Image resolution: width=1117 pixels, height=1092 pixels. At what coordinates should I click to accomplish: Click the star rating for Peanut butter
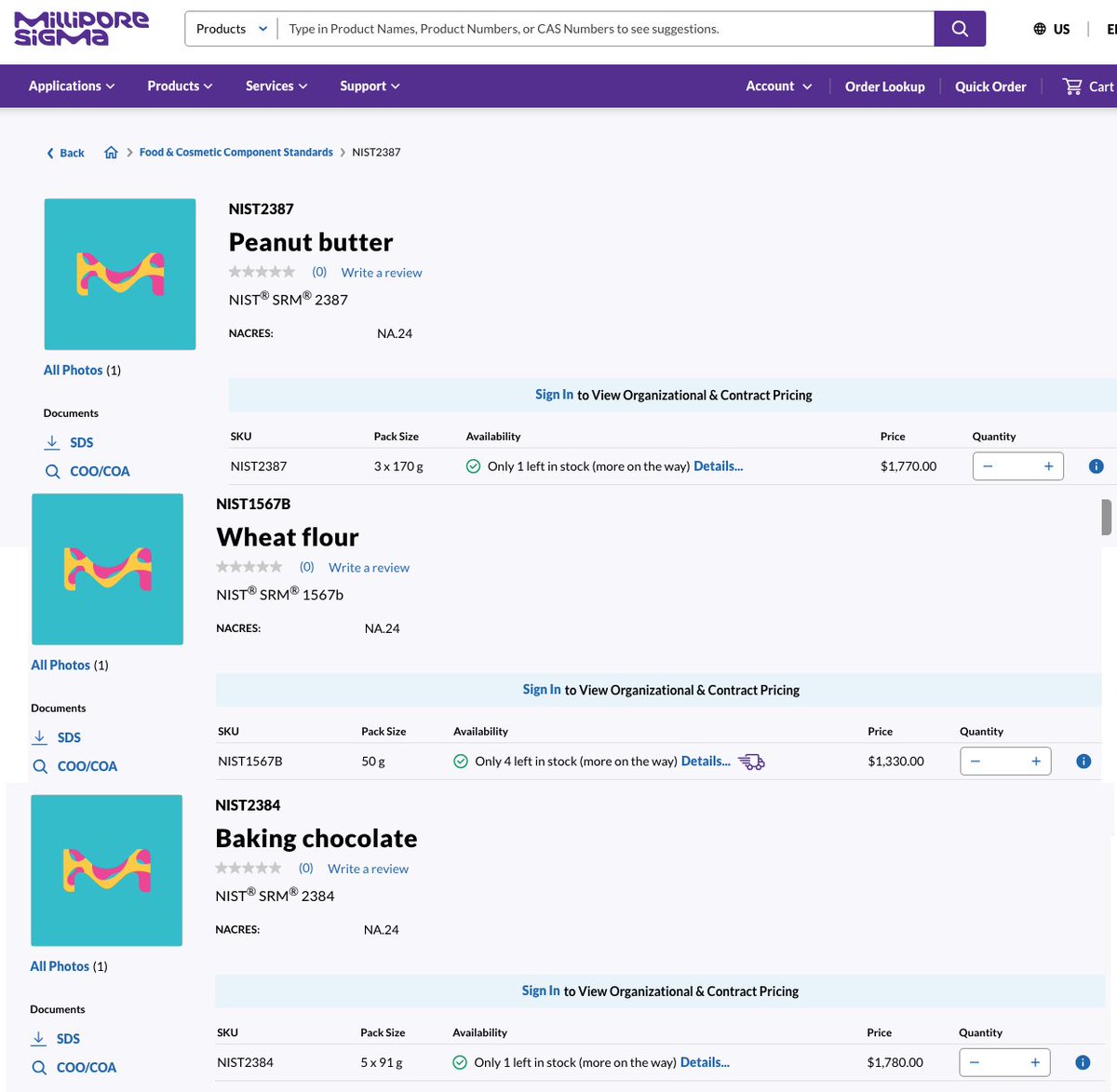coord(262,272)
